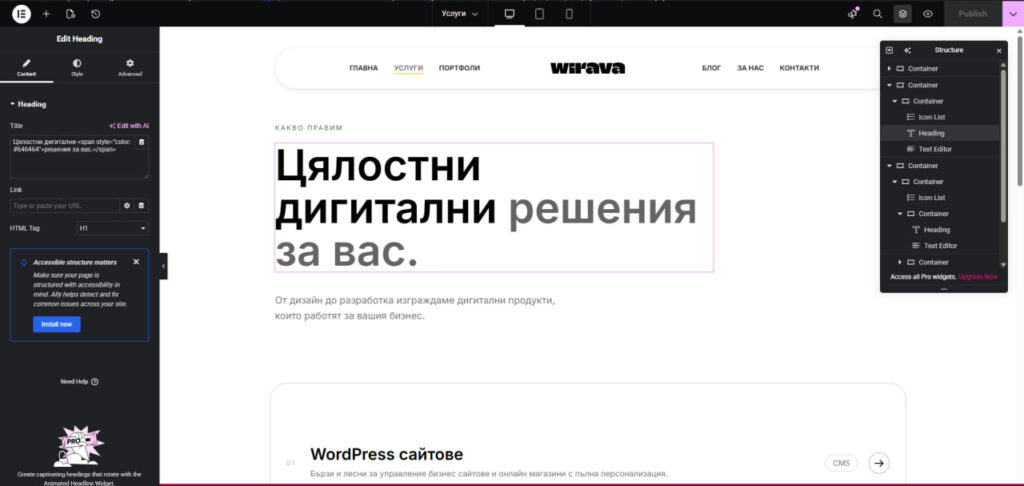Image resolution: width=1024 pixels, height=486 pixels.
Task: Open the Услуги page selector dropdown
Action: click(x=460, y=14)
